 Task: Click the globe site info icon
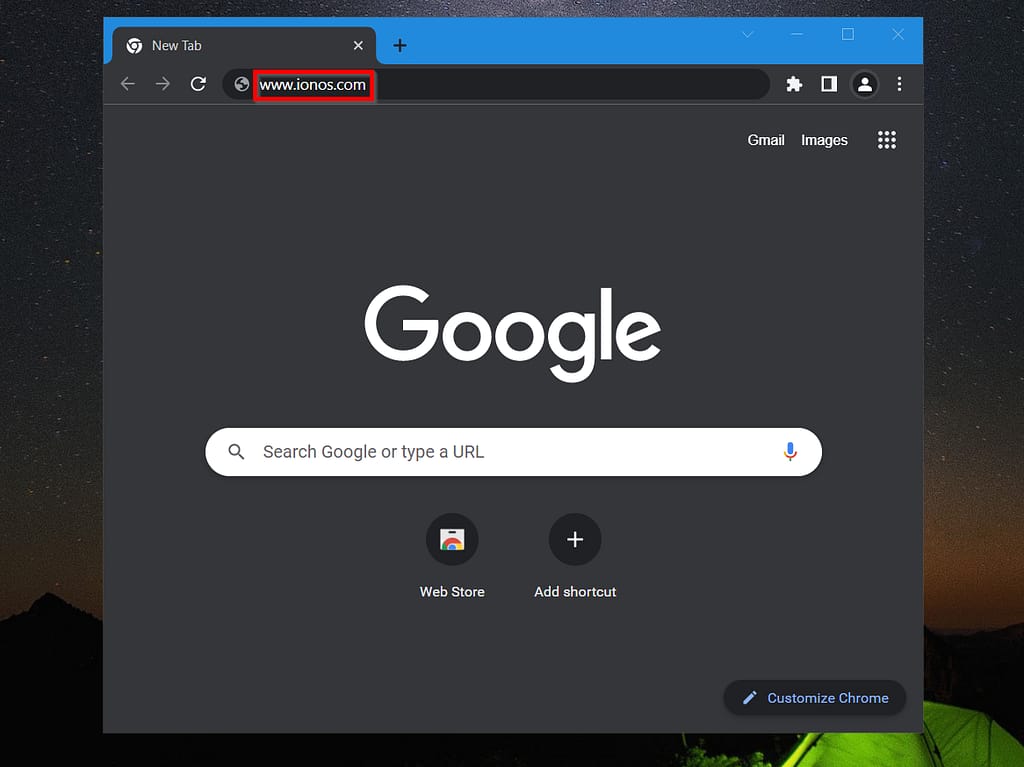click(x=242, y=84)
